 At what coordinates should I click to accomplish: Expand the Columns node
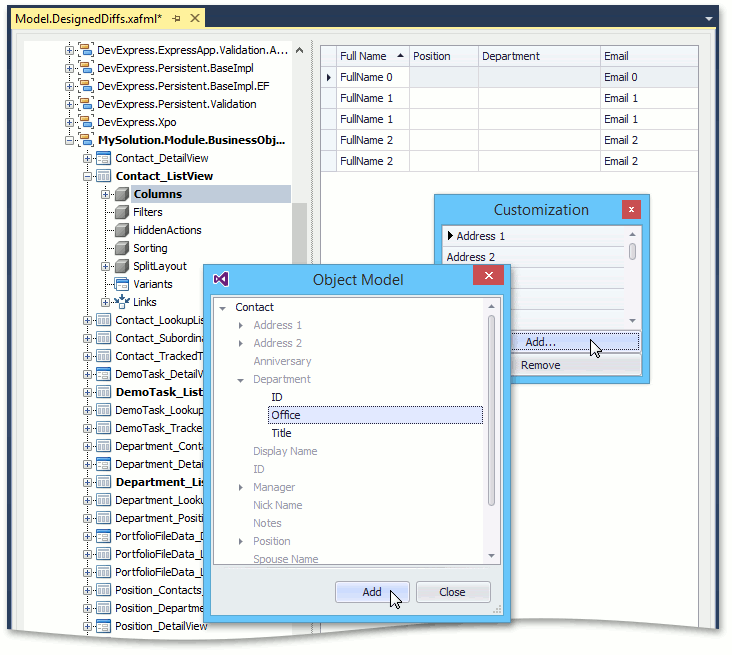(x=106, y=194)
